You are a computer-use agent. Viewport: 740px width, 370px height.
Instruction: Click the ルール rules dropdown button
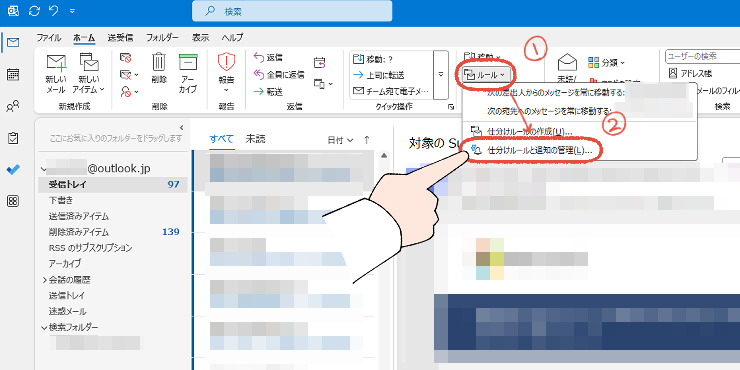485,74
